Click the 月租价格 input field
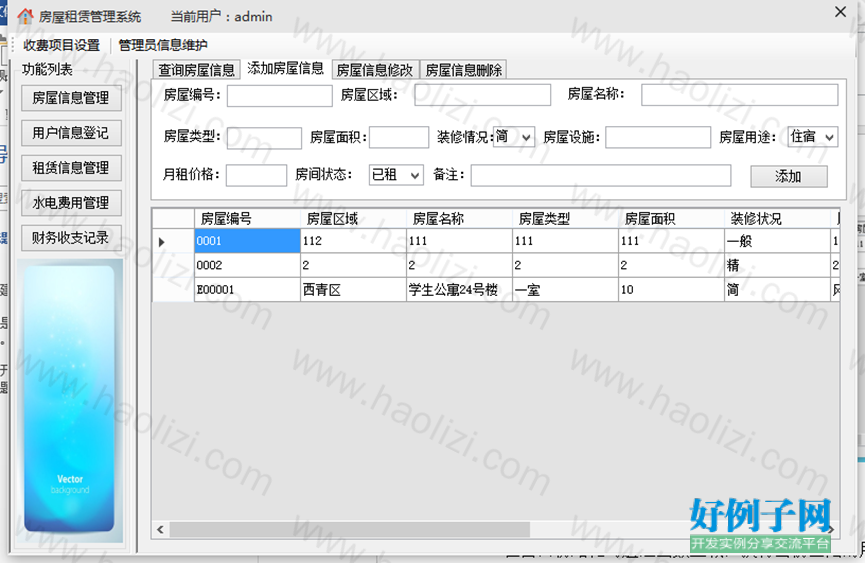Screen dimensions: 865x563 pos(257,175)
